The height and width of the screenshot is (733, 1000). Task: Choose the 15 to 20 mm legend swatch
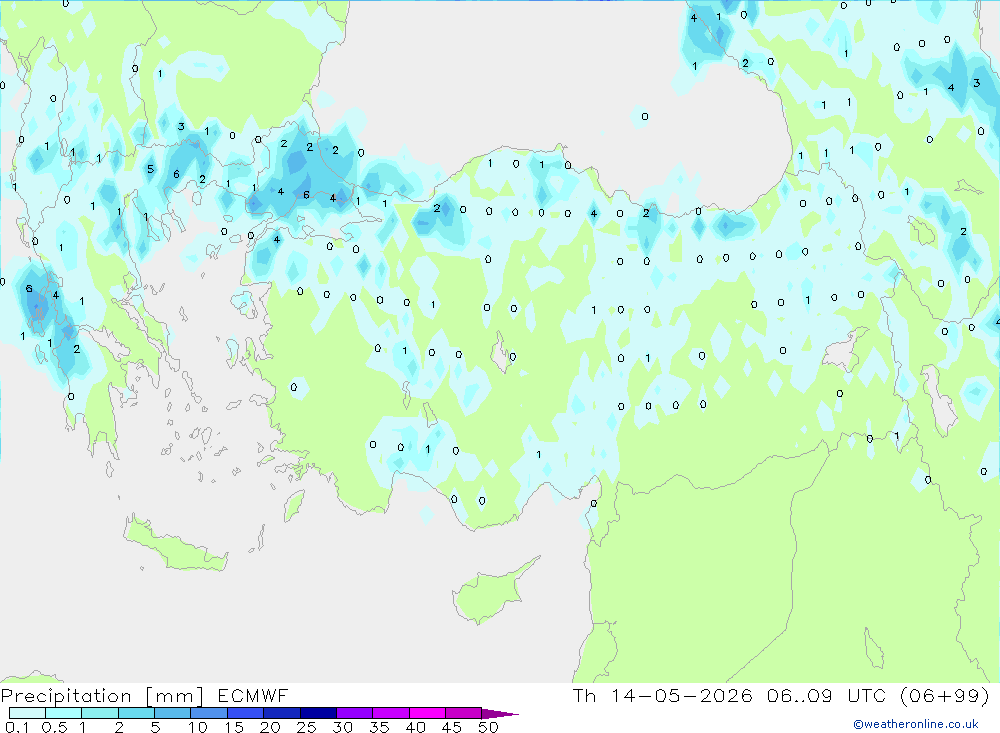coord(245,713)
